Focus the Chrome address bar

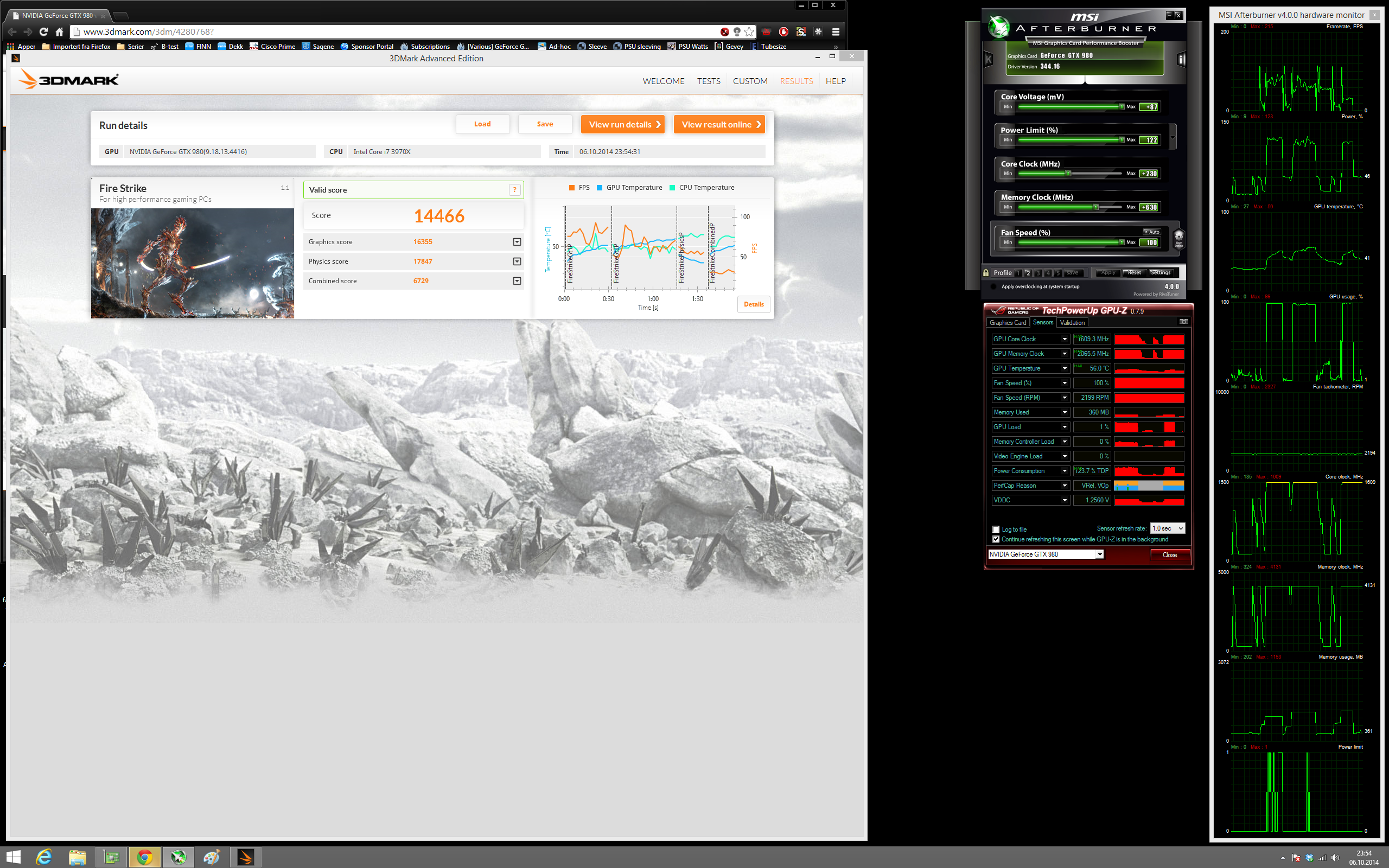[x=396, y=31]
